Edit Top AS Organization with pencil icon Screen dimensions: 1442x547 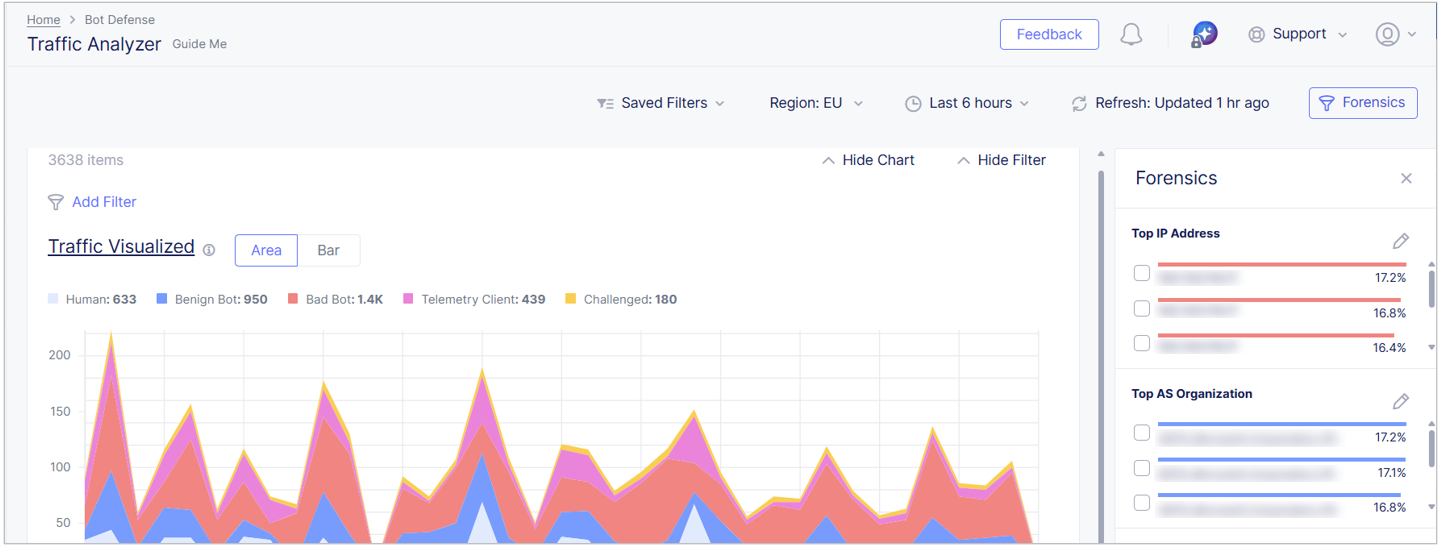pyautogui.click(x=1401, y=401)
